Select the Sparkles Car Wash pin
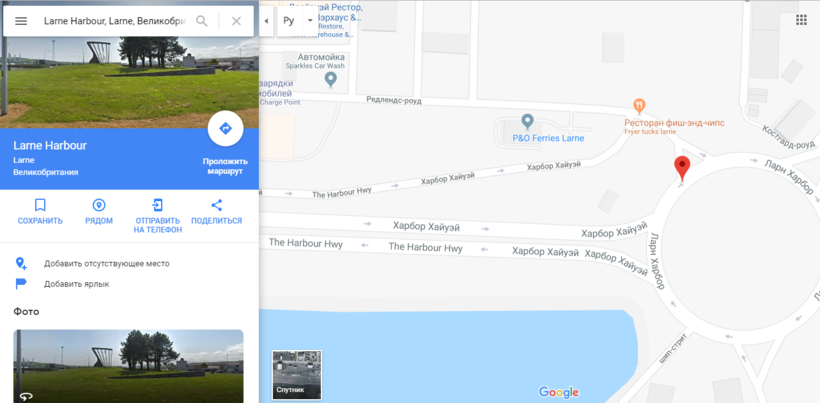 (x=331, y=79)
